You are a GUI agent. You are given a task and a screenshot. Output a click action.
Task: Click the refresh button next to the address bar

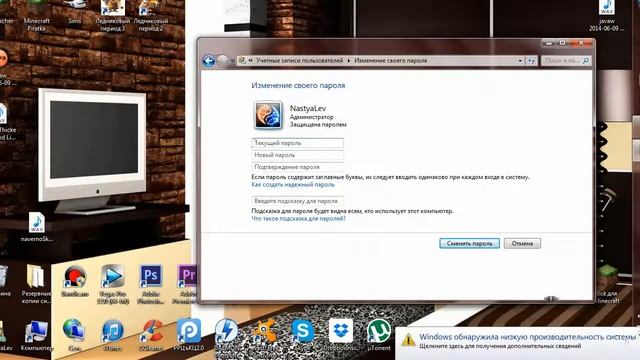pos(531,60)
